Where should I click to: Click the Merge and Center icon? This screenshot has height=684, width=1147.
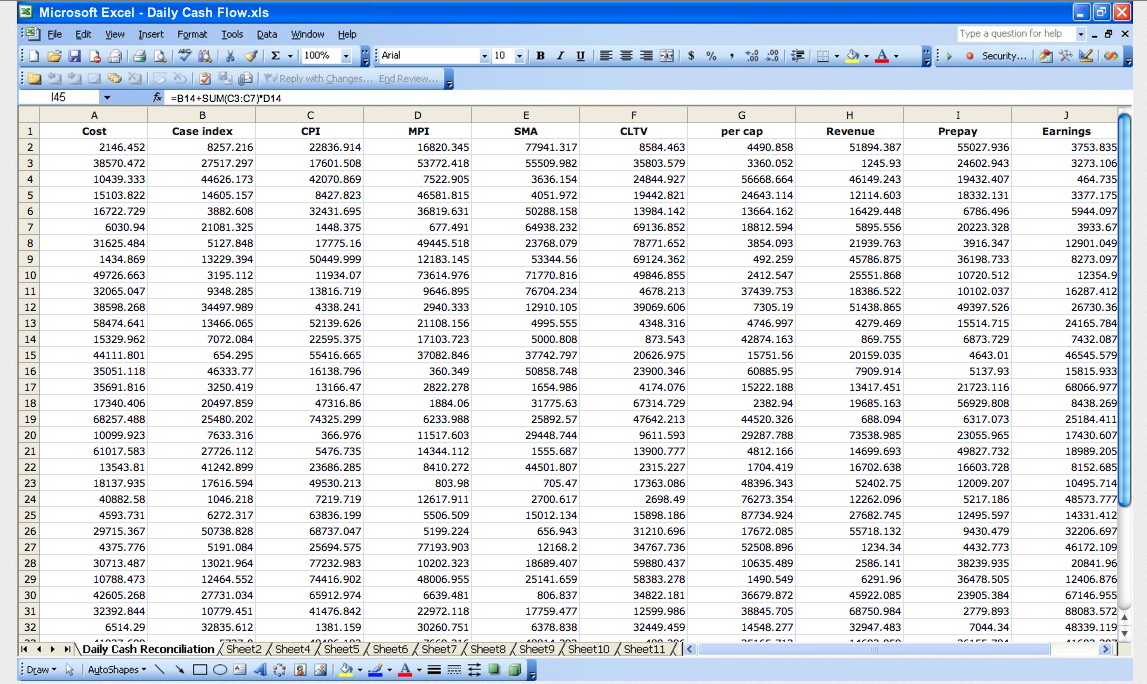667,56
